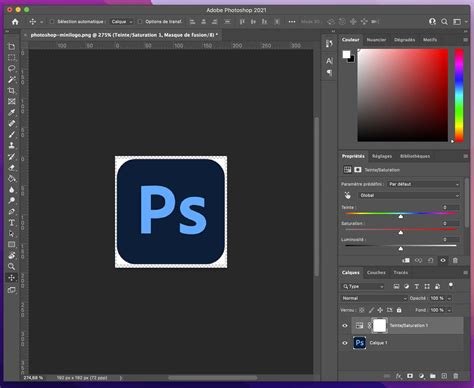Click the fx layer style icon
Image resolution: width=474 pixels, height=388 pixels.
[399, 376]
